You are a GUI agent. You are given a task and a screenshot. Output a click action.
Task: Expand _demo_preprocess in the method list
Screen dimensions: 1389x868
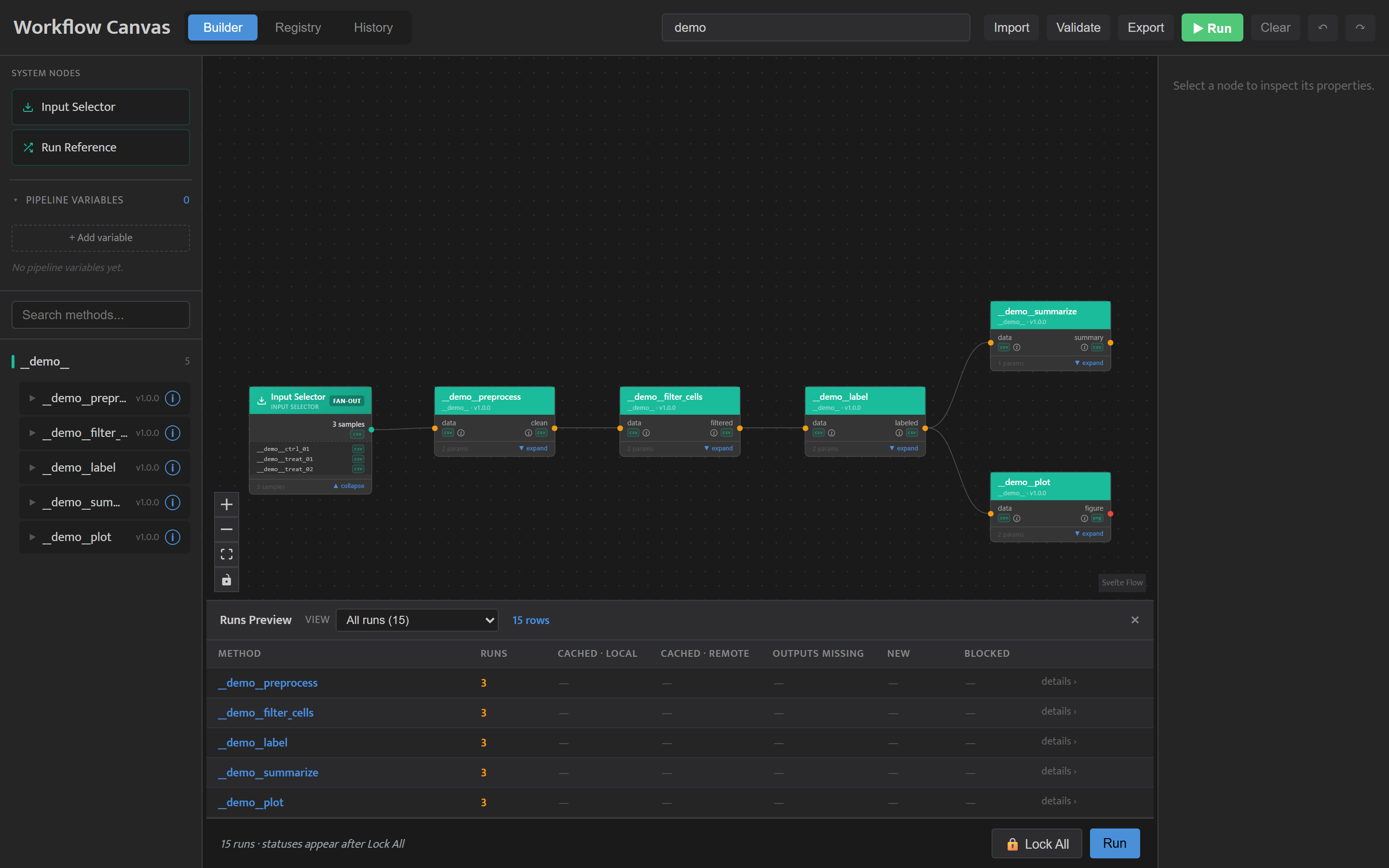pos(32,398)
